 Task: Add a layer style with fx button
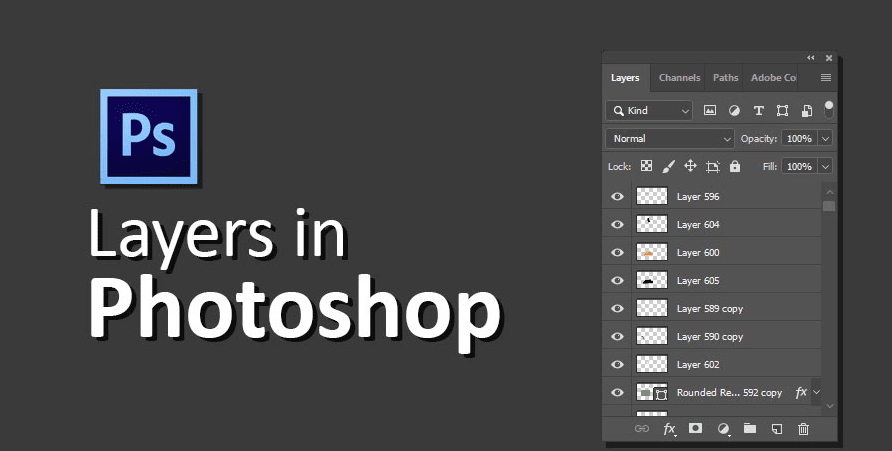click(x=670, y=429)
